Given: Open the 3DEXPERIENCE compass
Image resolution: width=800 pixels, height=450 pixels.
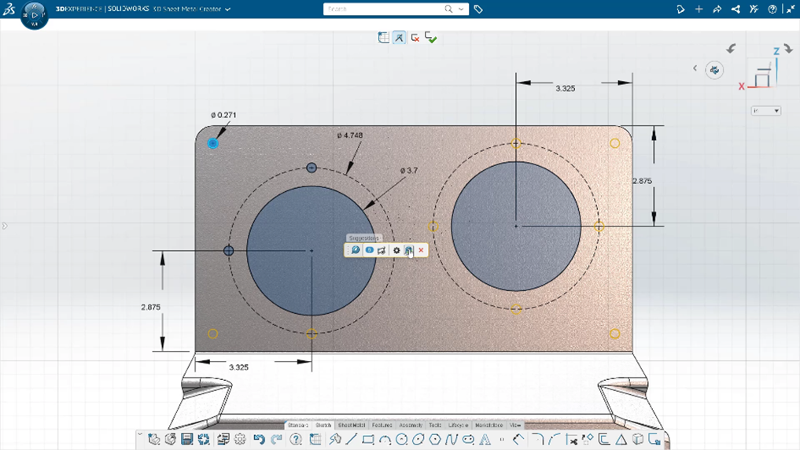Looking at the screenshot, I should click(33, 15).
